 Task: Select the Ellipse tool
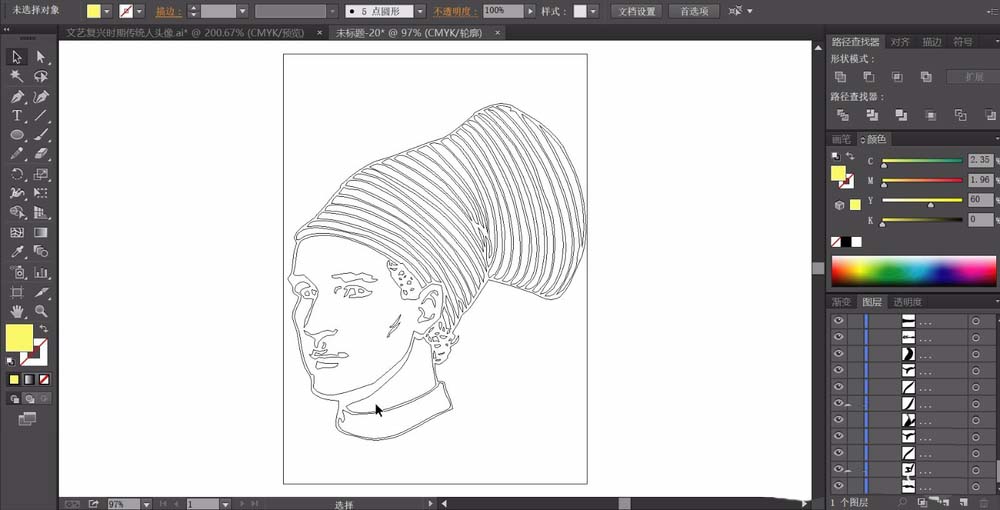(x=17, y=135)
